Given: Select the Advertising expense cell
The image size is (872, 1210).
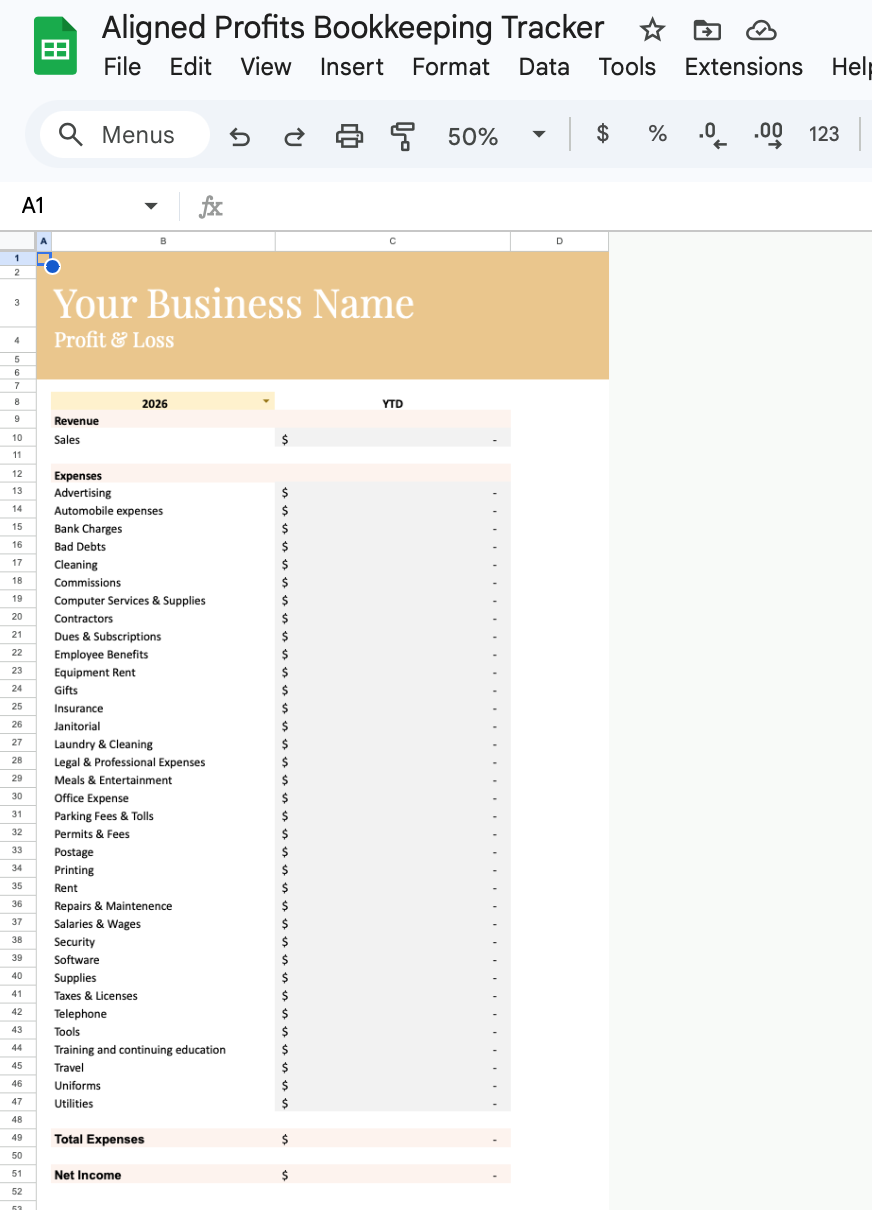Looking at the screenshot, I should click(x=163, y=493).
